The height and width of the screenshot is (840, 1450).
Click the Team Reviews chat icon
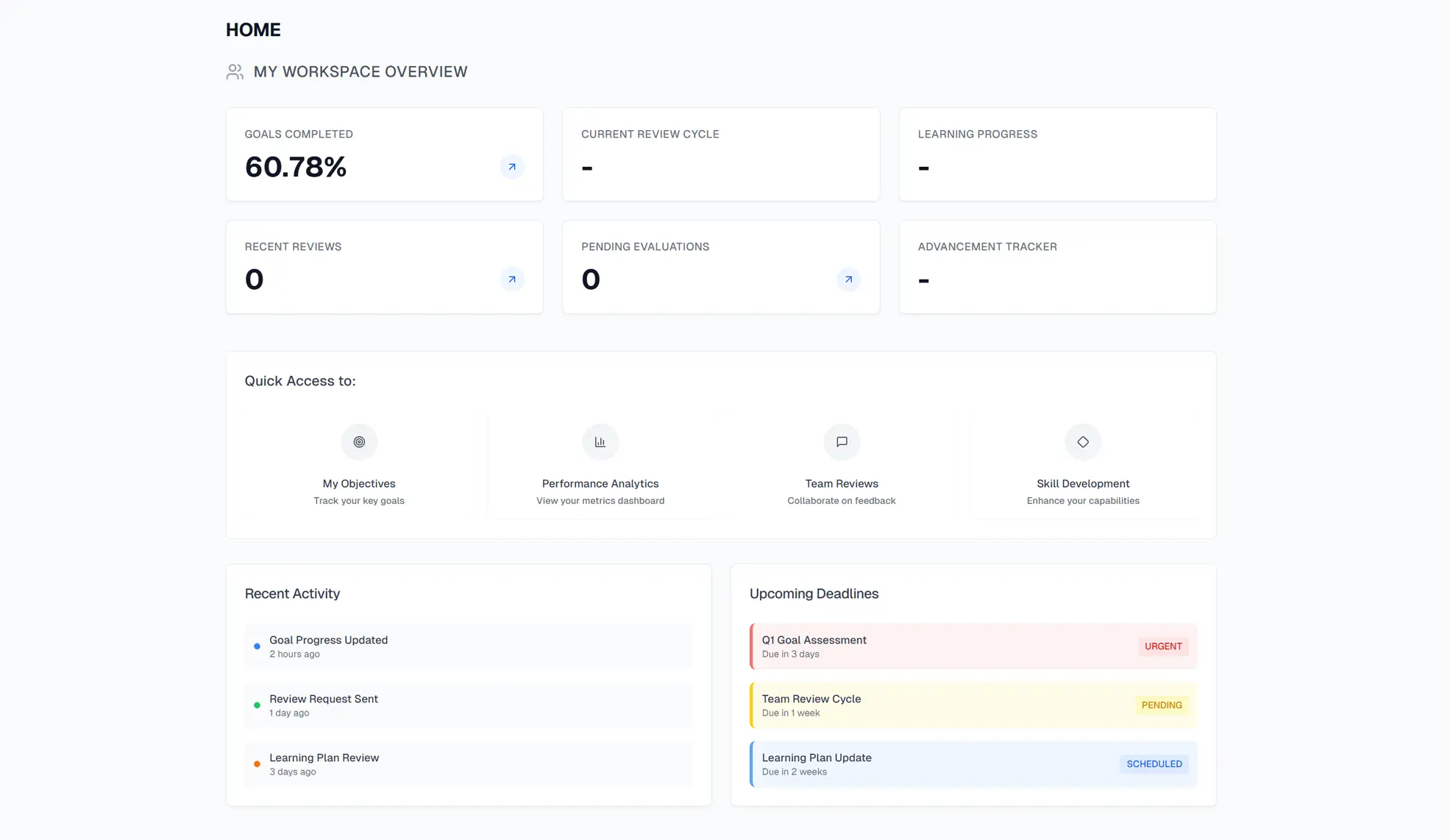coord(842,442)
